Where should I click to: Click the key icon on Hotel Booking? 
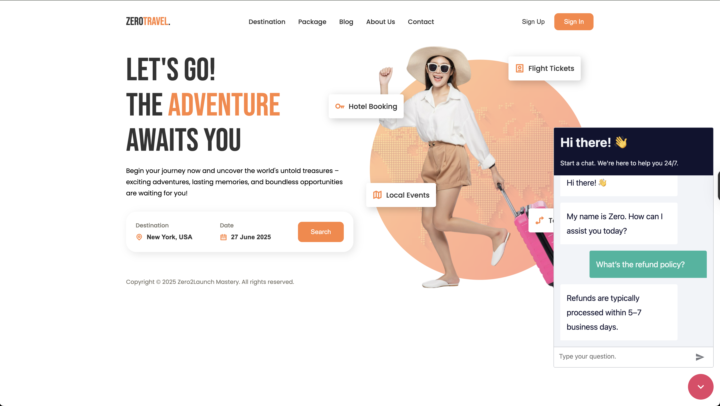tap(339, 107)
